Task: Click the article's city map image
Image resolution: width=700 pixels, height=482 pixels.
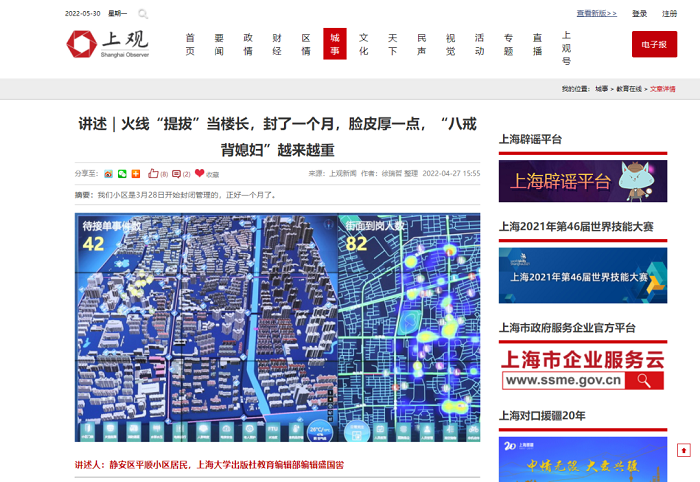Action: tap(277, 327)
